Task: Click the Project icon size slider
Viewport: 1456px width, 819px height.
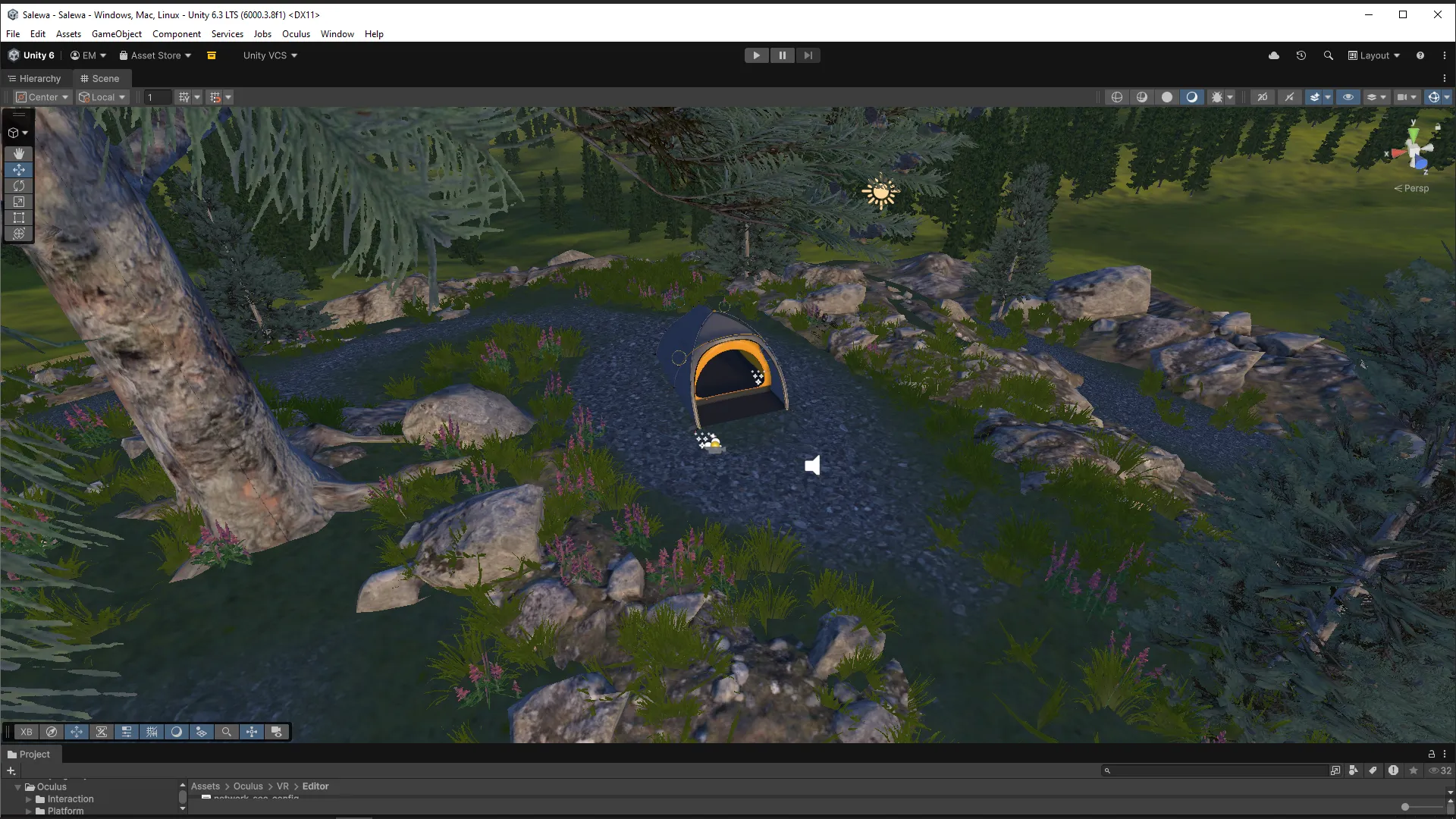Action: tap(1405, 807)
